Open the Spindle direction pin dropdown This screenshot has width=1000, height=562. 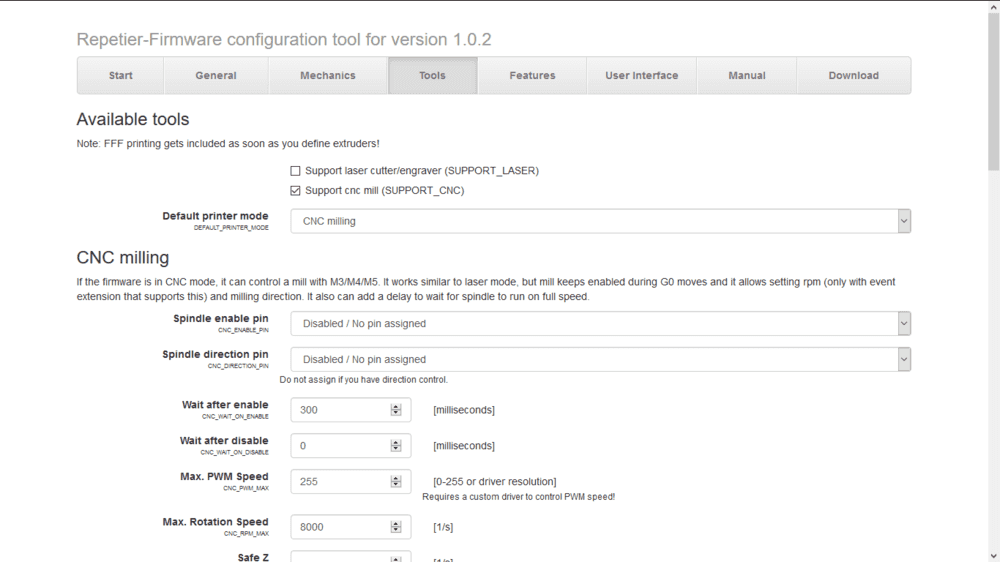600,360
